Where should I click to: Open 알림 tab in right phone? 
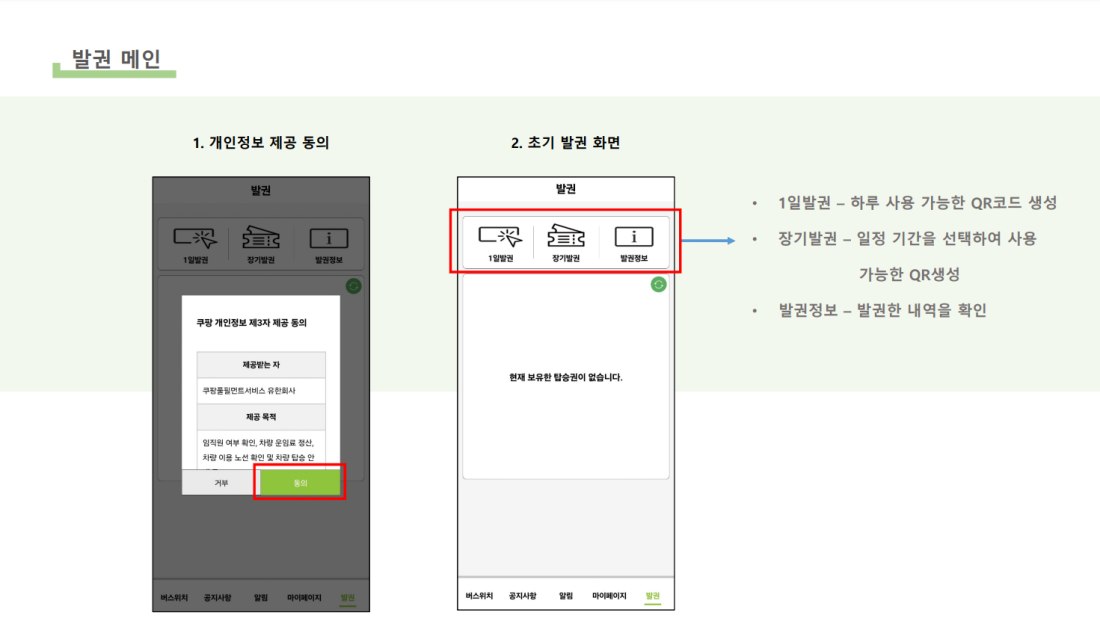(x=565, y=596)
